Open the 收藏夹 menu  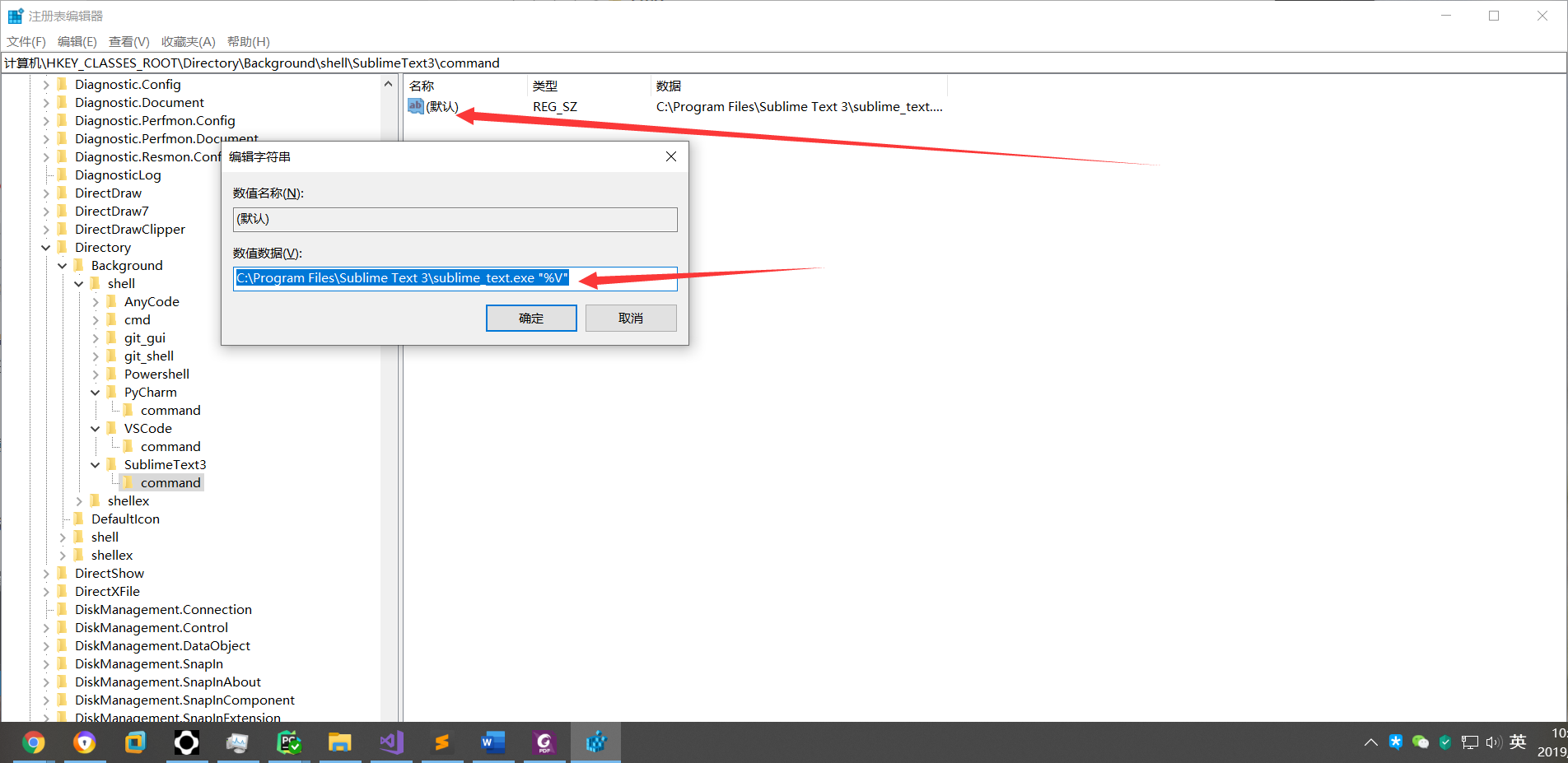coord(189,42)
